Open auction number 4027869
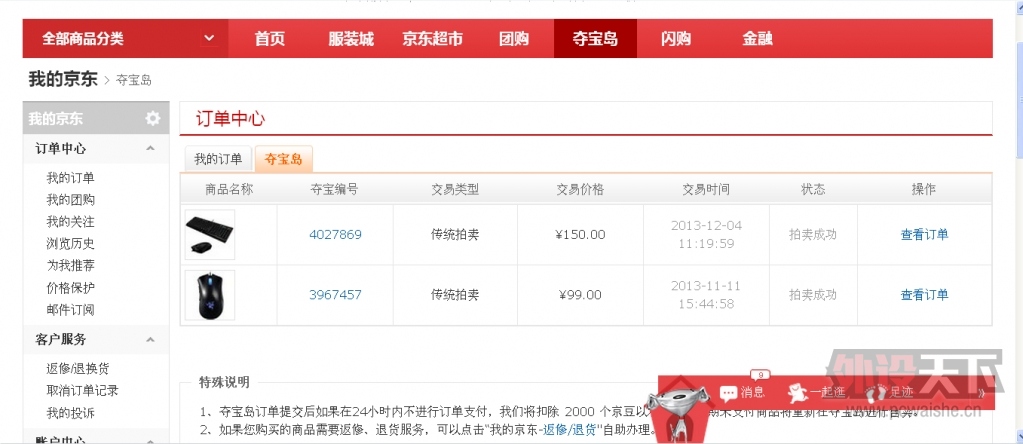This screenshot has width=1023, height=444. click(335, 235)
